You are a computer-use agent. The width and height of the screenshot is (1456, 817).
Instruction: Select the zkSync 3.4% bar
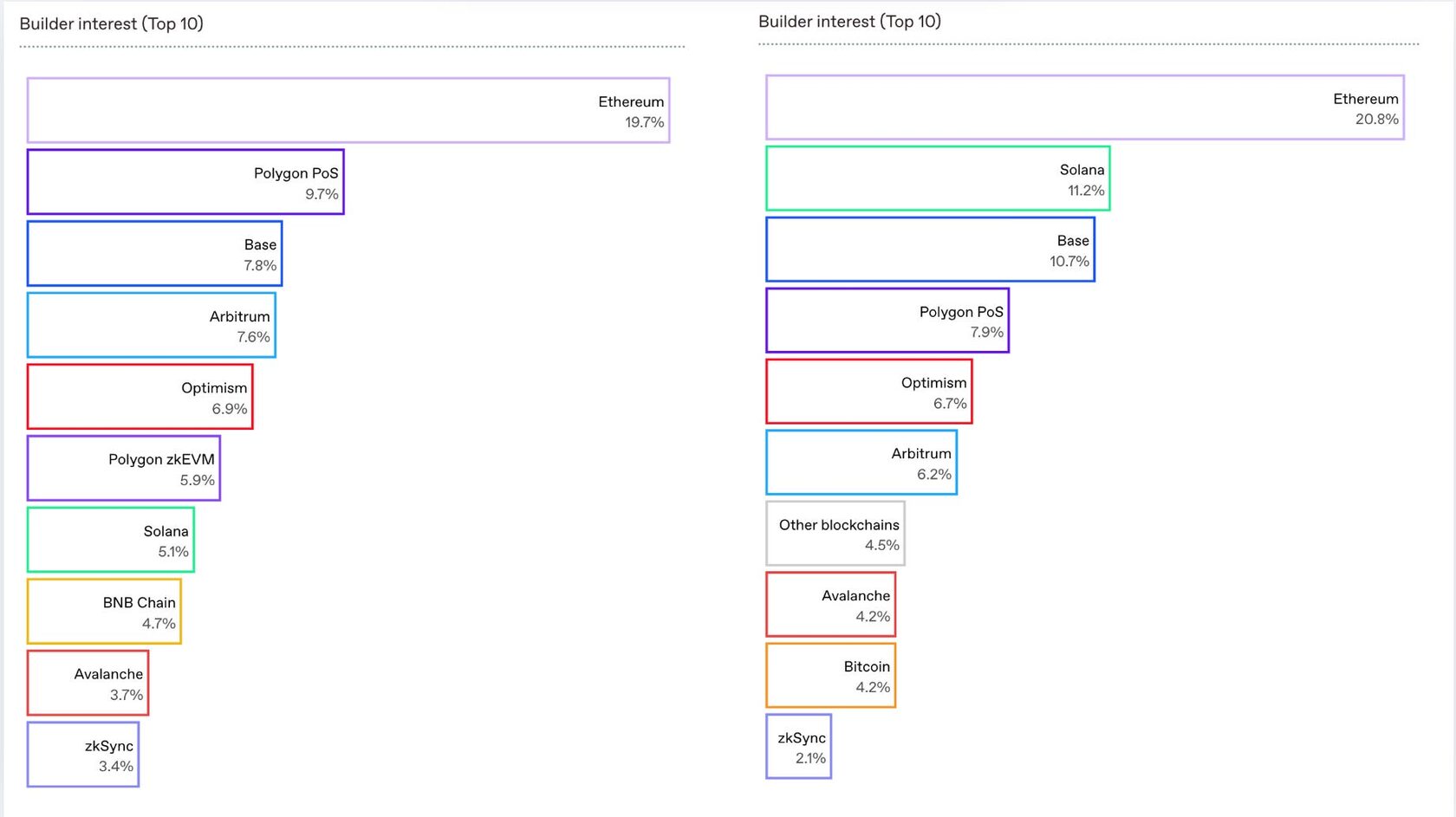click(83, 755)
